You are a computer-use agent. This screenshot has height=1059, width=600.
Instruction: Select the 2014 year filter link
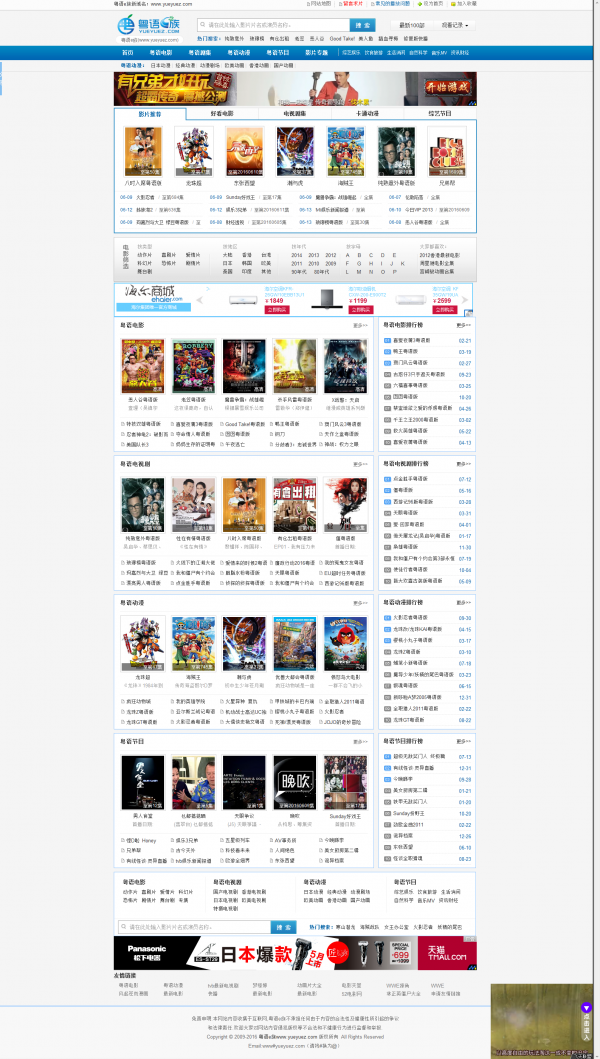[x=297, y=255]
